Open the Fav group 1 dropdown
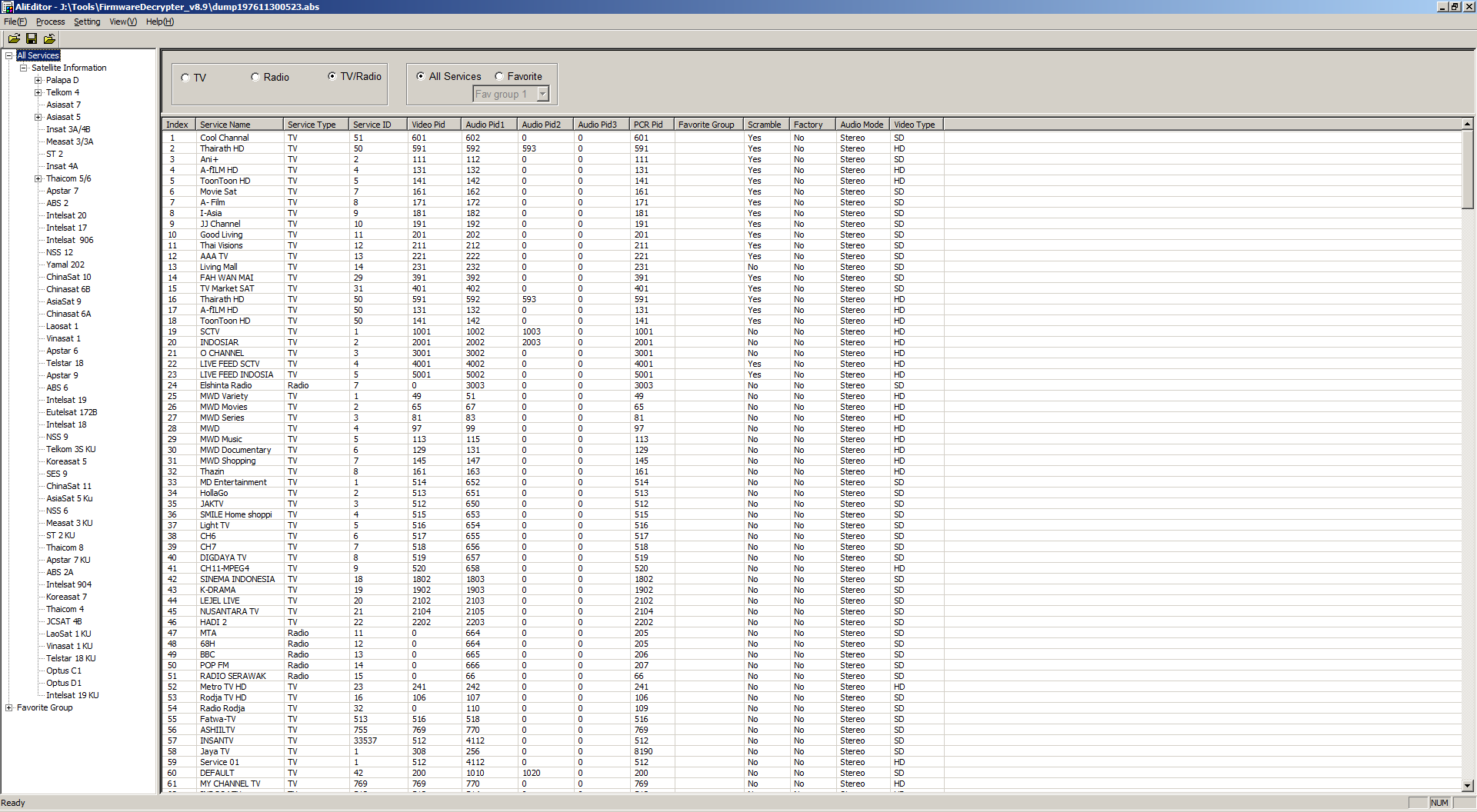This screenshot has height=812, width=1477. click(x=542, y=94)
